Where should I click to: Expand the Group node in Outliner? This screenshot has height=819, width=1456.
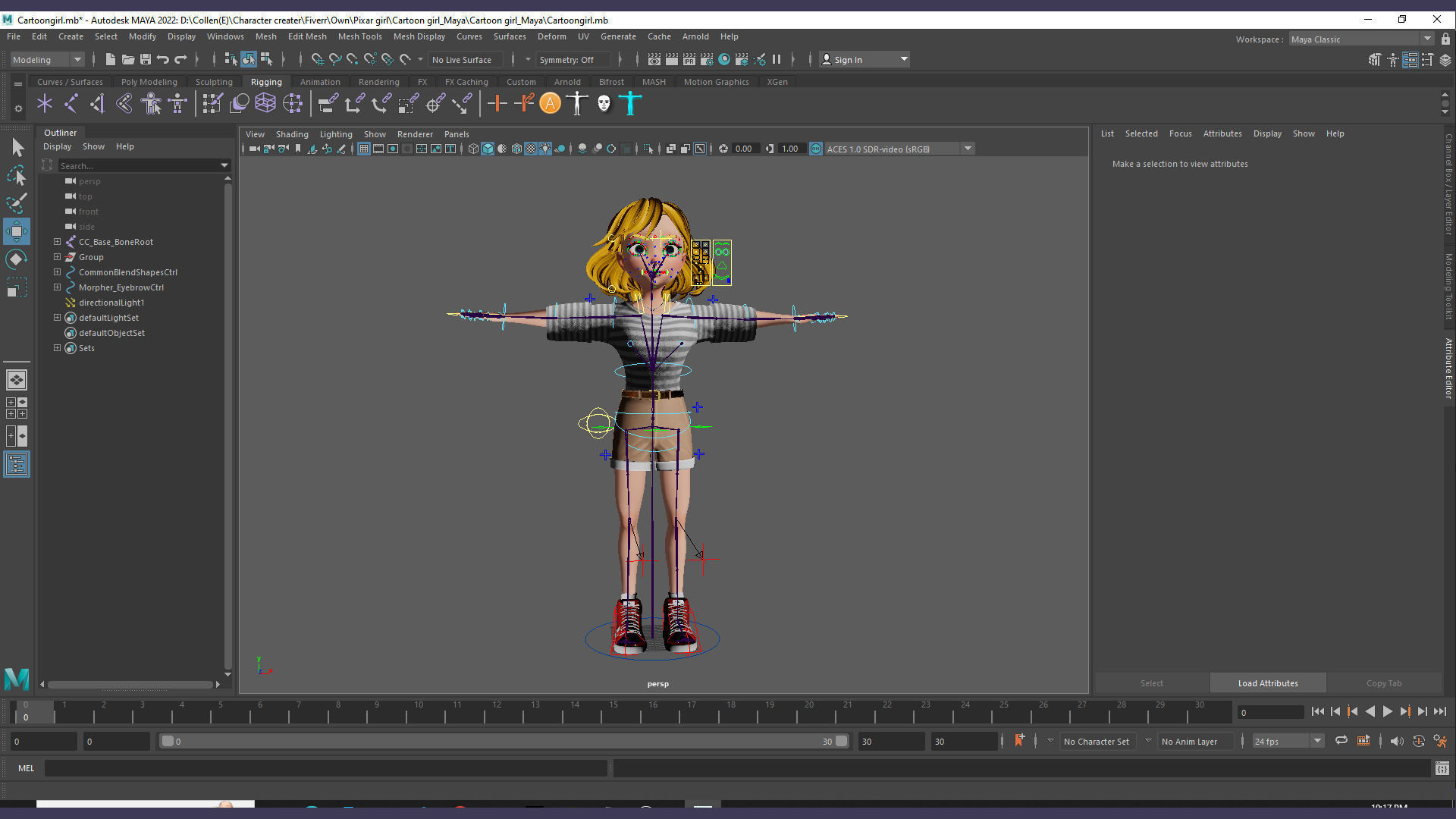coord(57,257)
